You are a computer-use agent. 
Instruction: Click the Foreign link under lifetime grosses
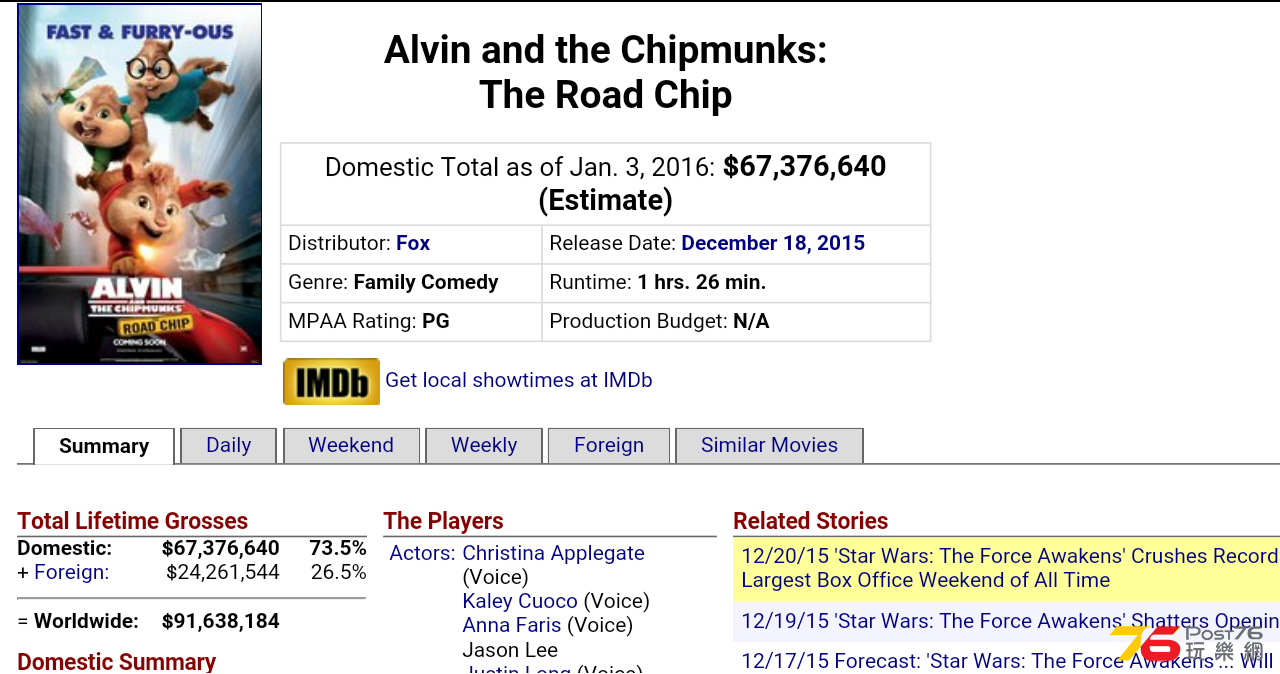pyautogui.click(x=72, y=572)
